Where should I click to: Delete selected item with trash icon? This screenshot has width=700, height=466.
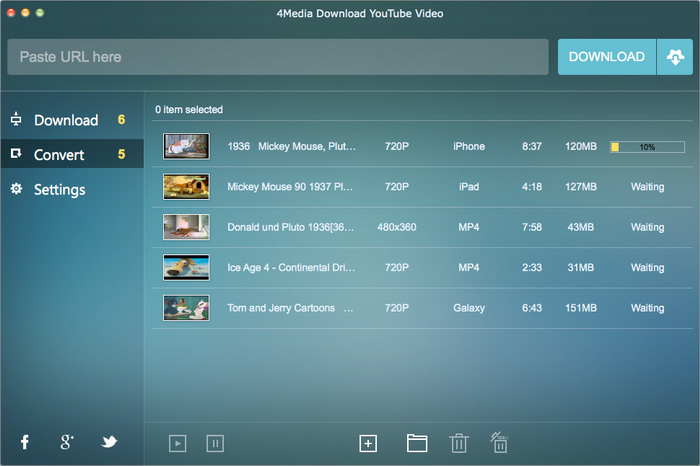pyautogui.click(x=458, y=443)
